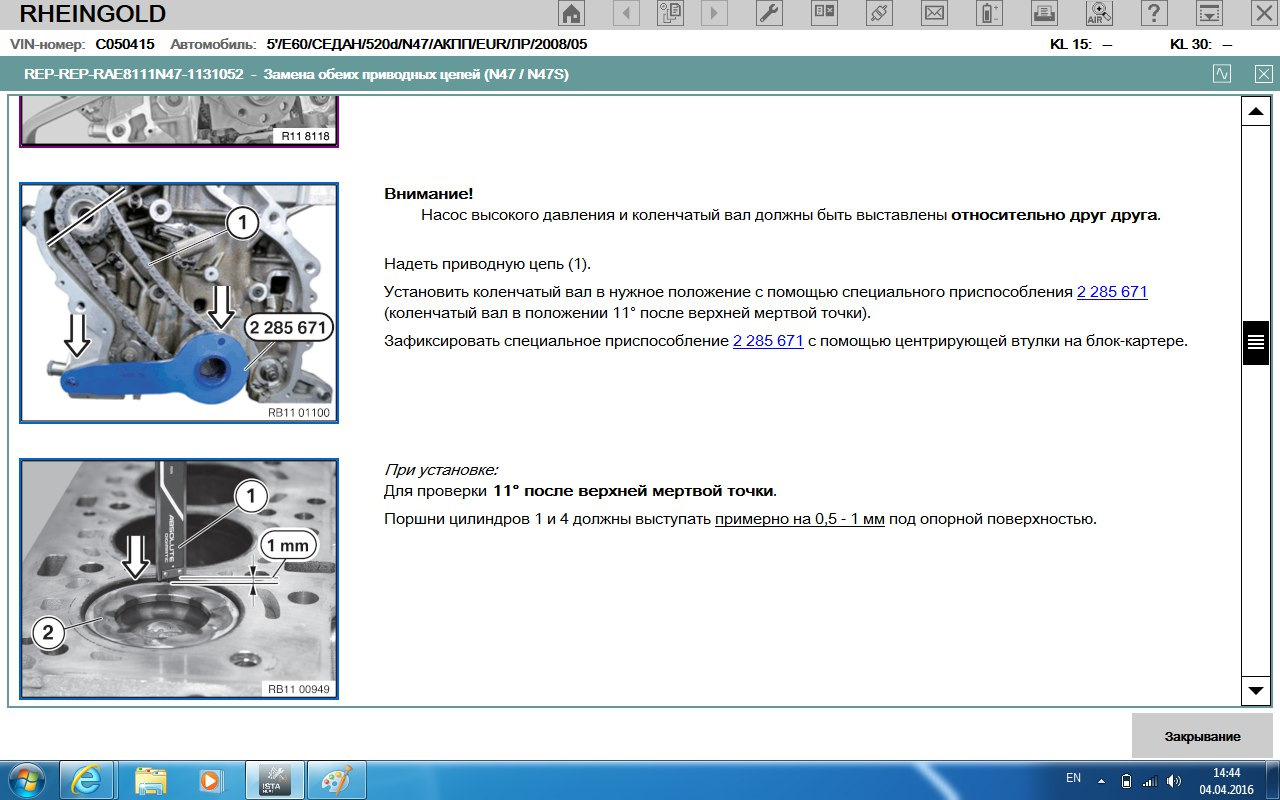The width and height of the screenshot is (1280, 800).
Task: Click the Закрывание button
Action: (1202, 736)
